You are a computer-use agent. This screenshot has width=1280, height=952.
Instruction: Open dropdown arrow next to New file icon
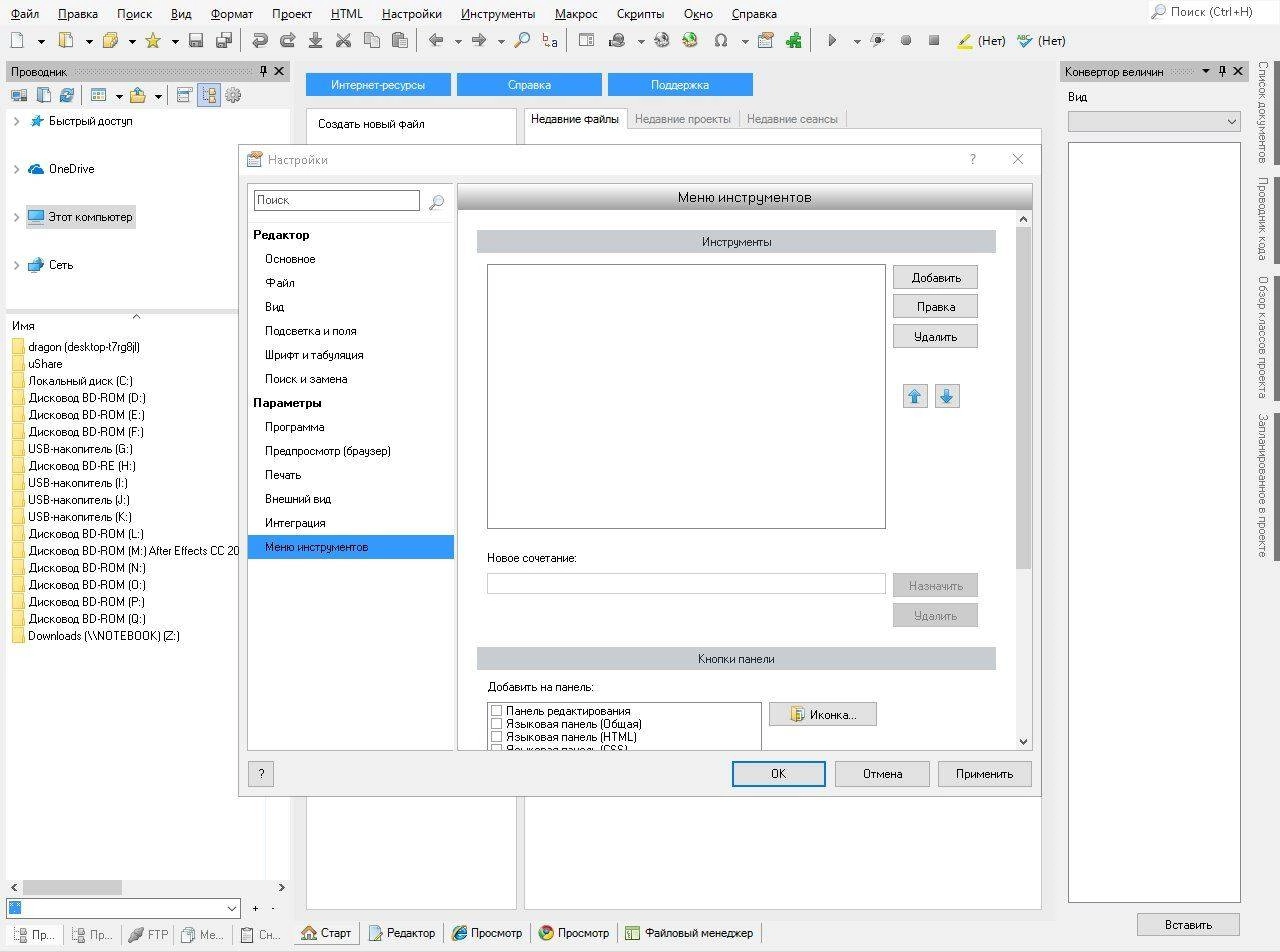41,42
